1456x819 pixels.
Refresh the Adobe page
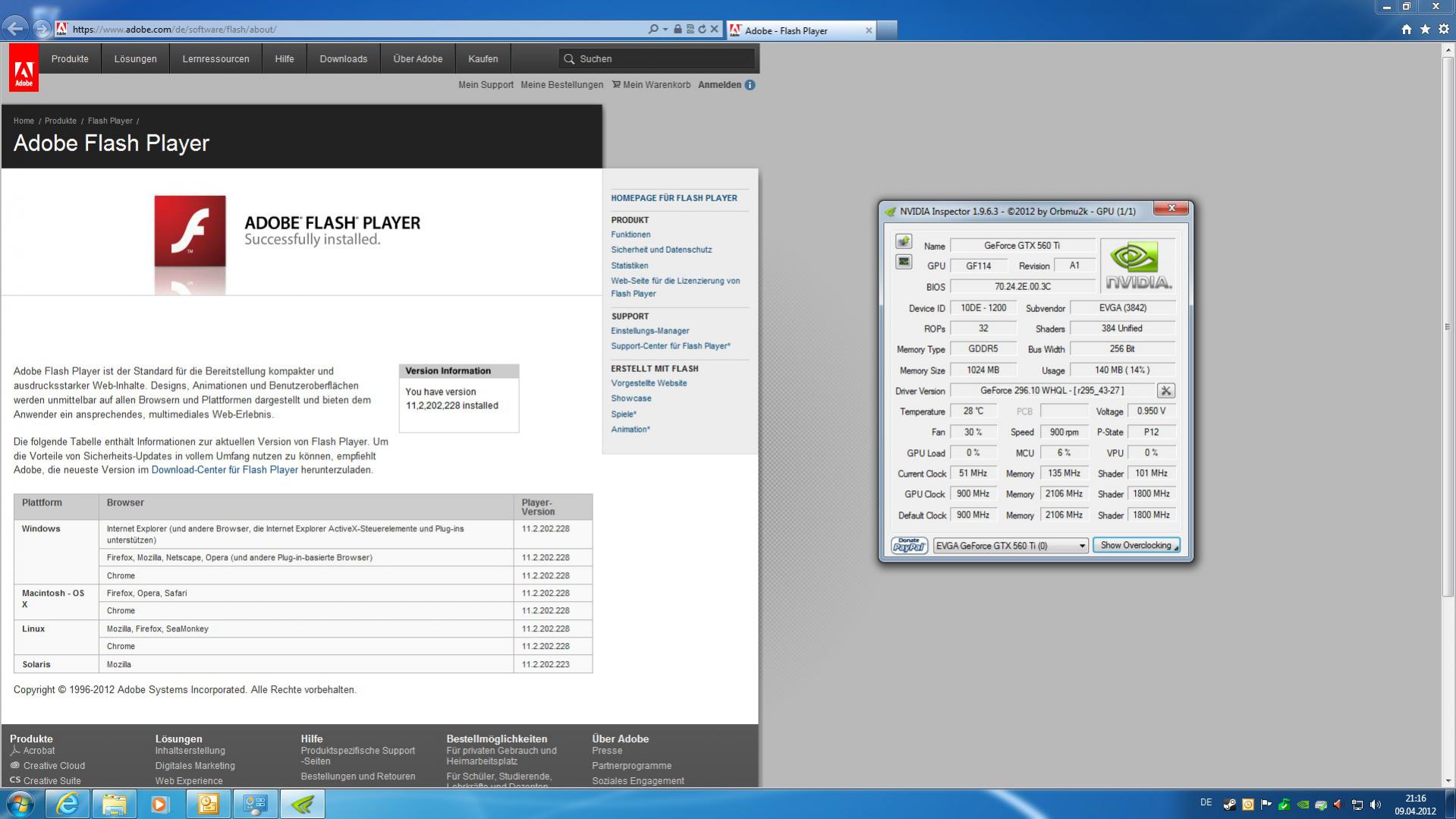click(x=702, y=29)
